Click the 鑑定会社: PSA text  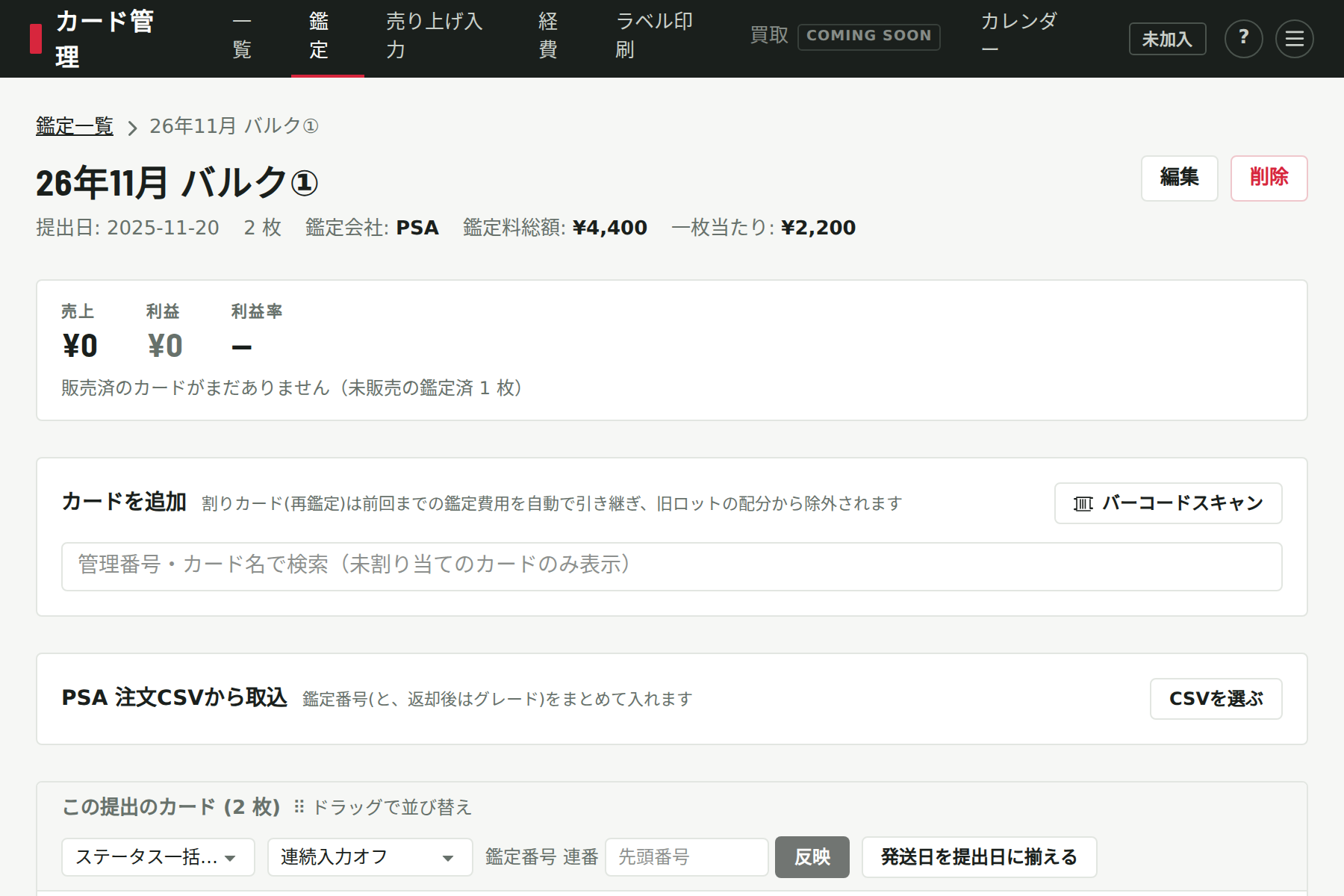click(372, 228)
